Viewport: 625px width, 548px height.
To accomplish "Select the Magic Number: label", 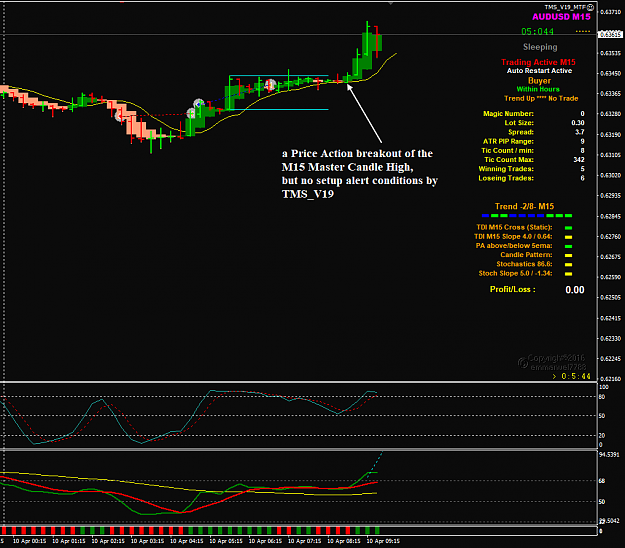I will coord(508,114).
